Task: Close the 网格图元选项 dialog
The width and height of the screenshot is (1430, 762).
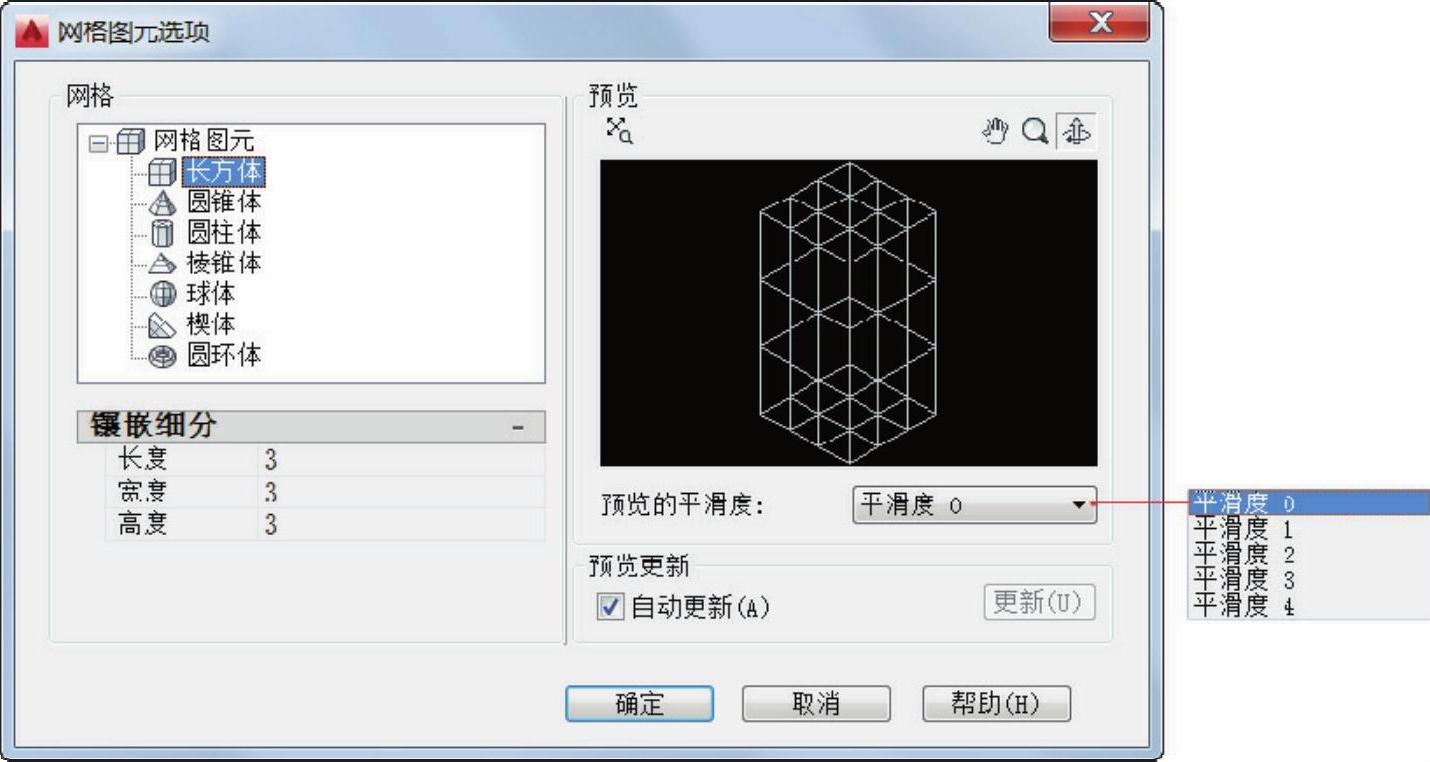Action: coord(1101,23)
